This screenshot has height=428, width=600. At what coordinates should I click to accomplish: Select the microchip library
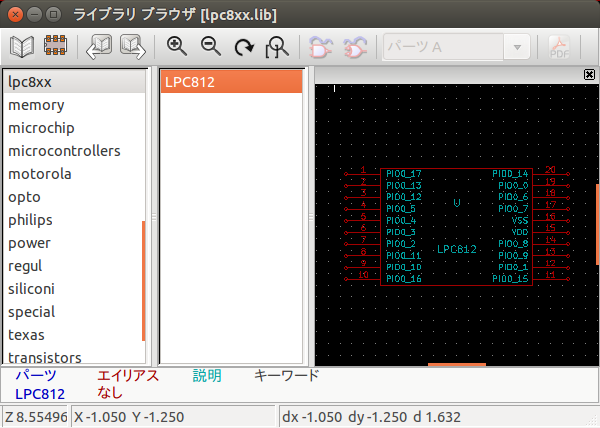[x=74, y=128]
